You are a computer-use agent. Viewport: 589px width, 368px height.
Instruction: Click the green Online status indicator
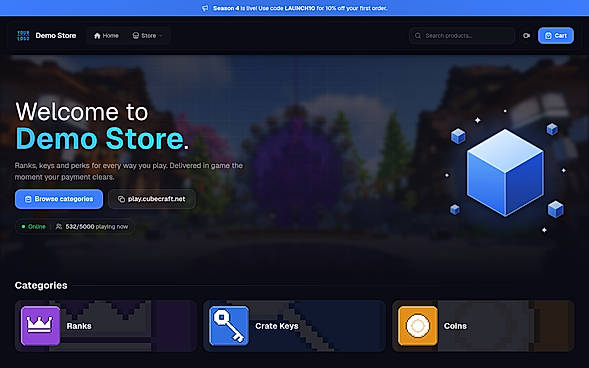pyautogui.click(x=34, y=226)
